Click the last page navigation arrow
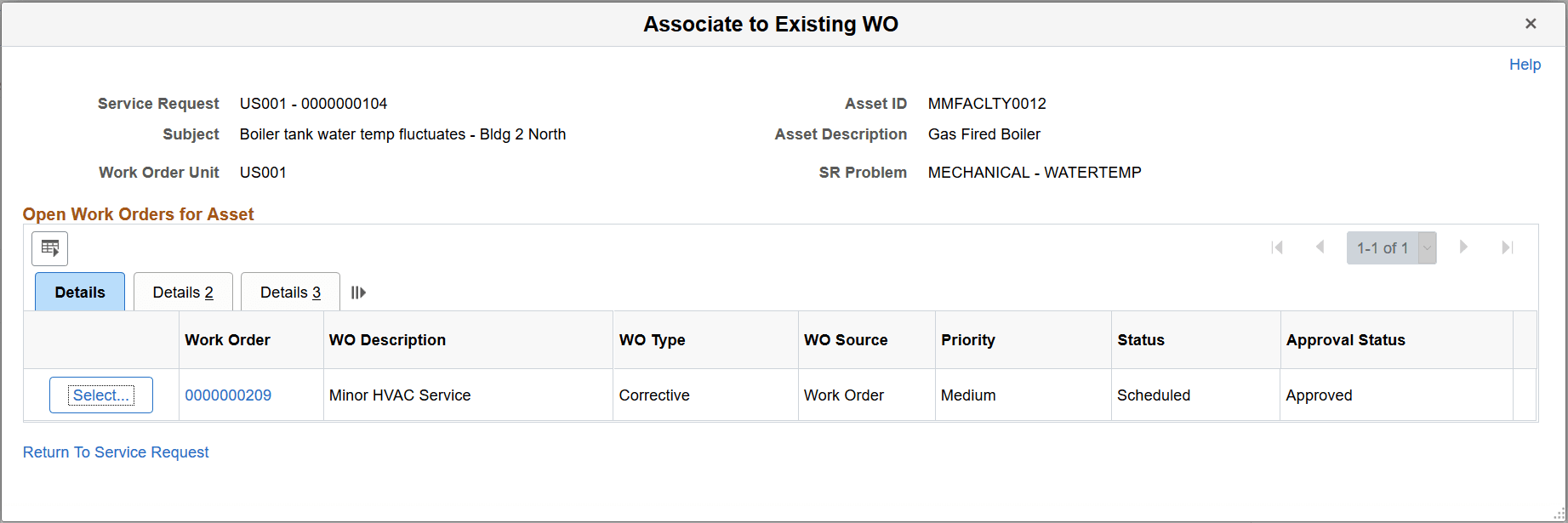This screenshot has height=523, width=1568. [1507, 247]
